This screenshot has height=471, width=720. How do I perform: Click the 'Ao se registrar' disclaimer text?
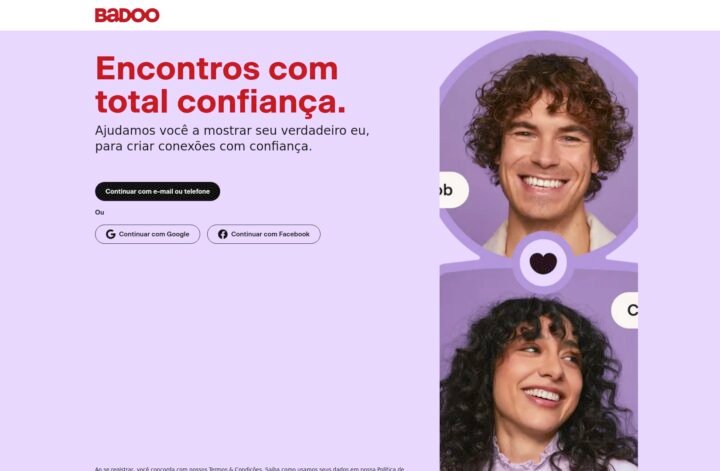click(x=249, y=469)
